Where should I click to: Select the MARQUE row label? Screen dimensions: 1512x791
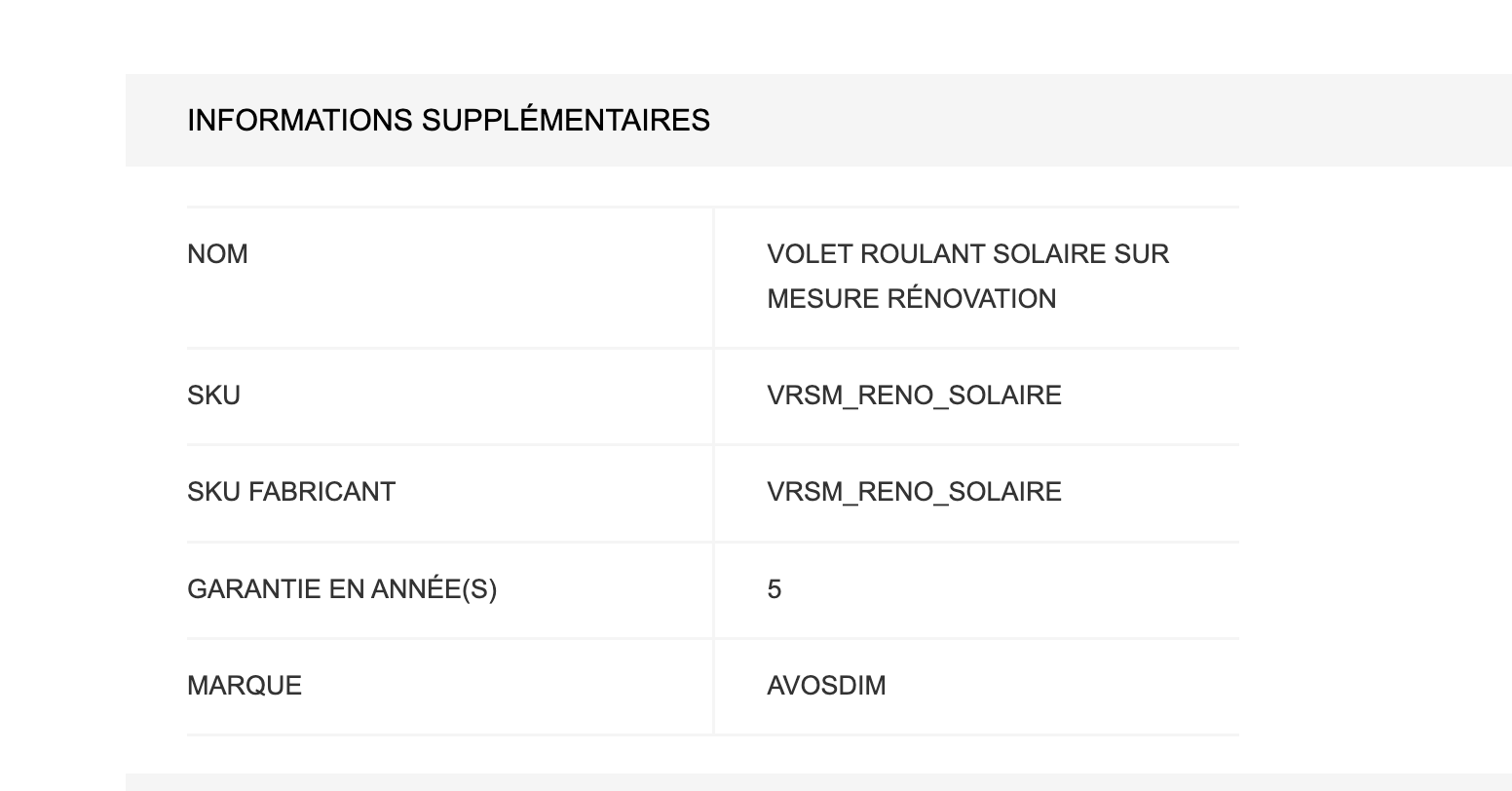245,686
